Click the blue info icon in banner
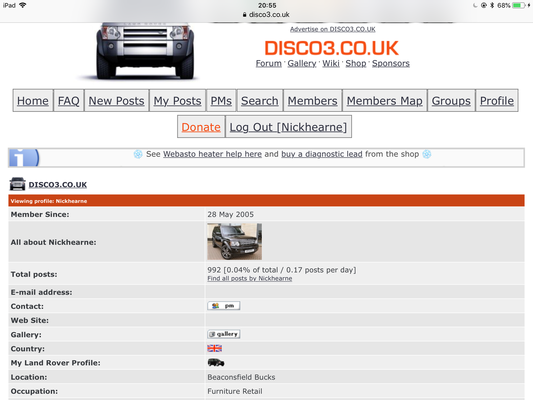 click(x=24, y=158)
